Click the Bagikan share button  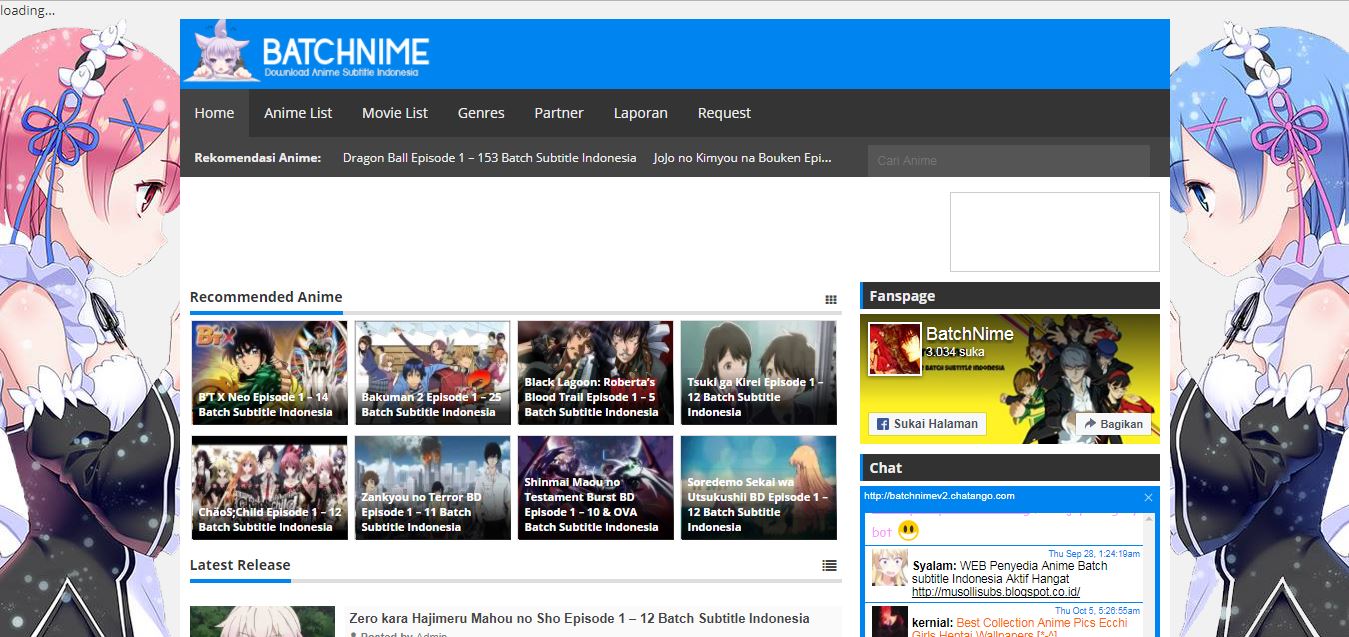(x=1113, y=424)
